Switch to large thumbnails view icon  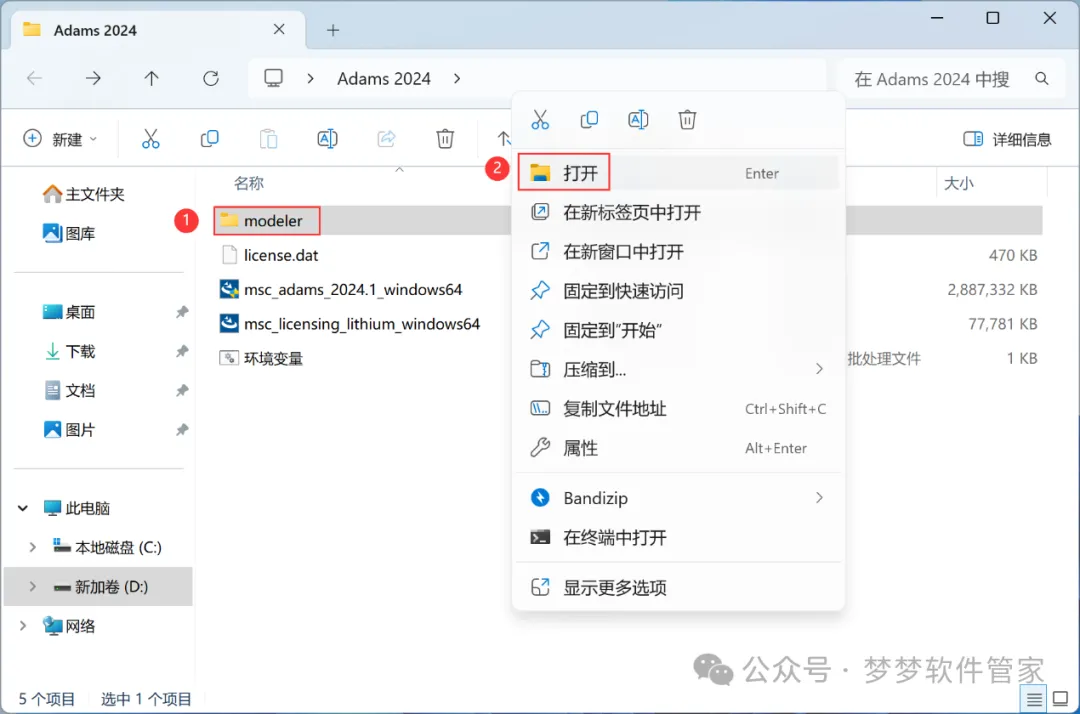click(x=1061, y=700)
